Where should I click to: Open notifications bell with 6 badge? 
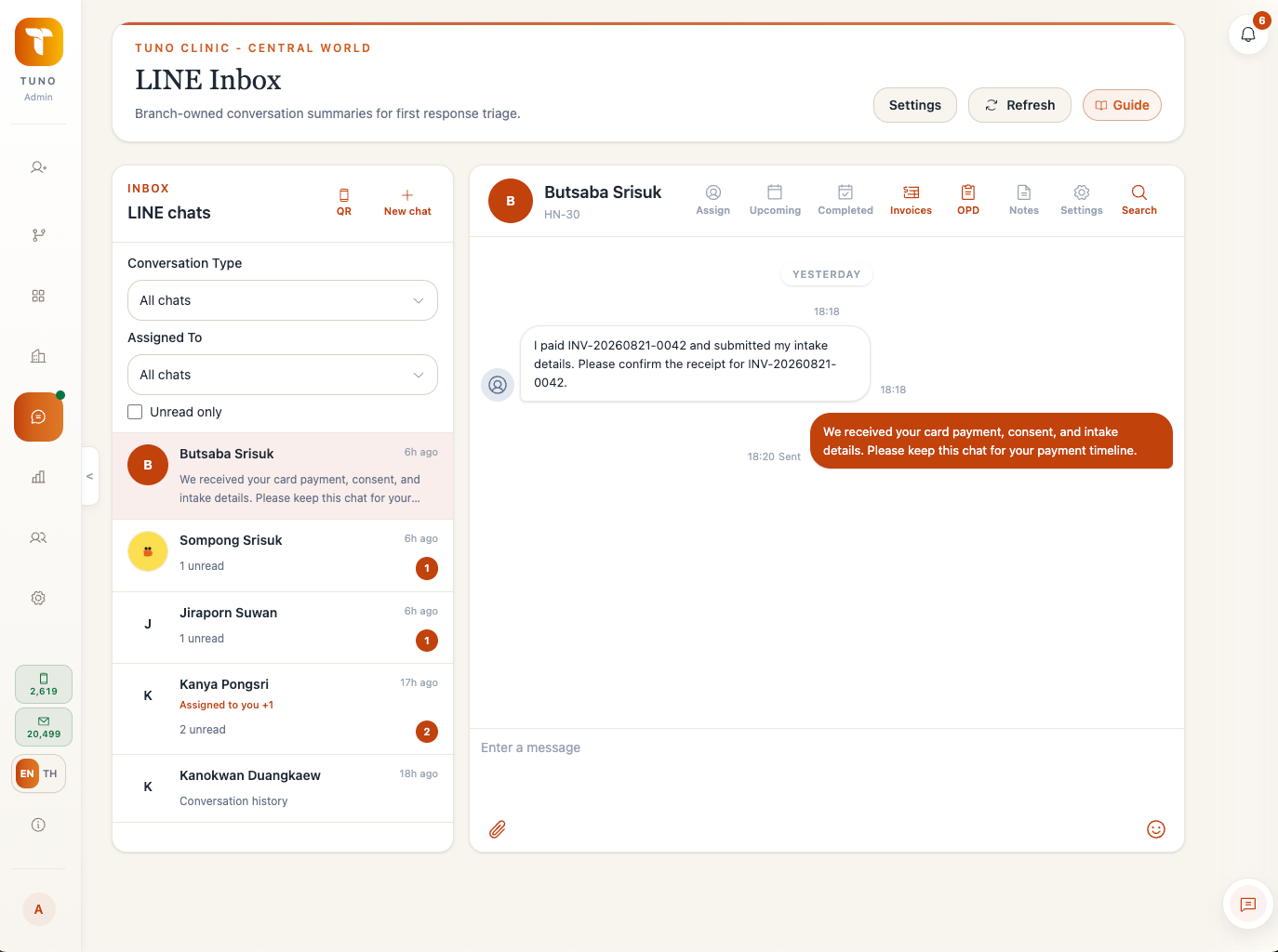[1248, 34]
